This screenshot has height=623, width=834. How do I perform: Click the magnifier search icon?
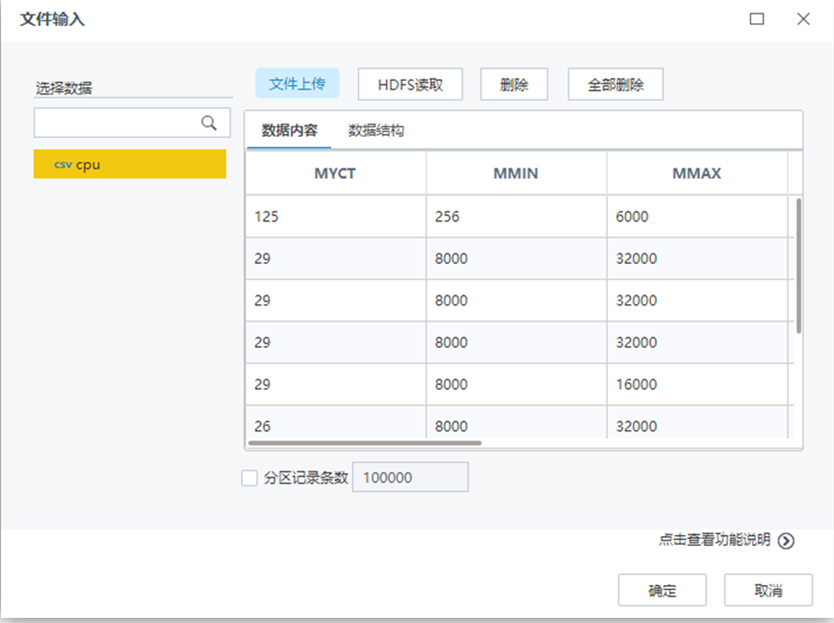point(208,121)
